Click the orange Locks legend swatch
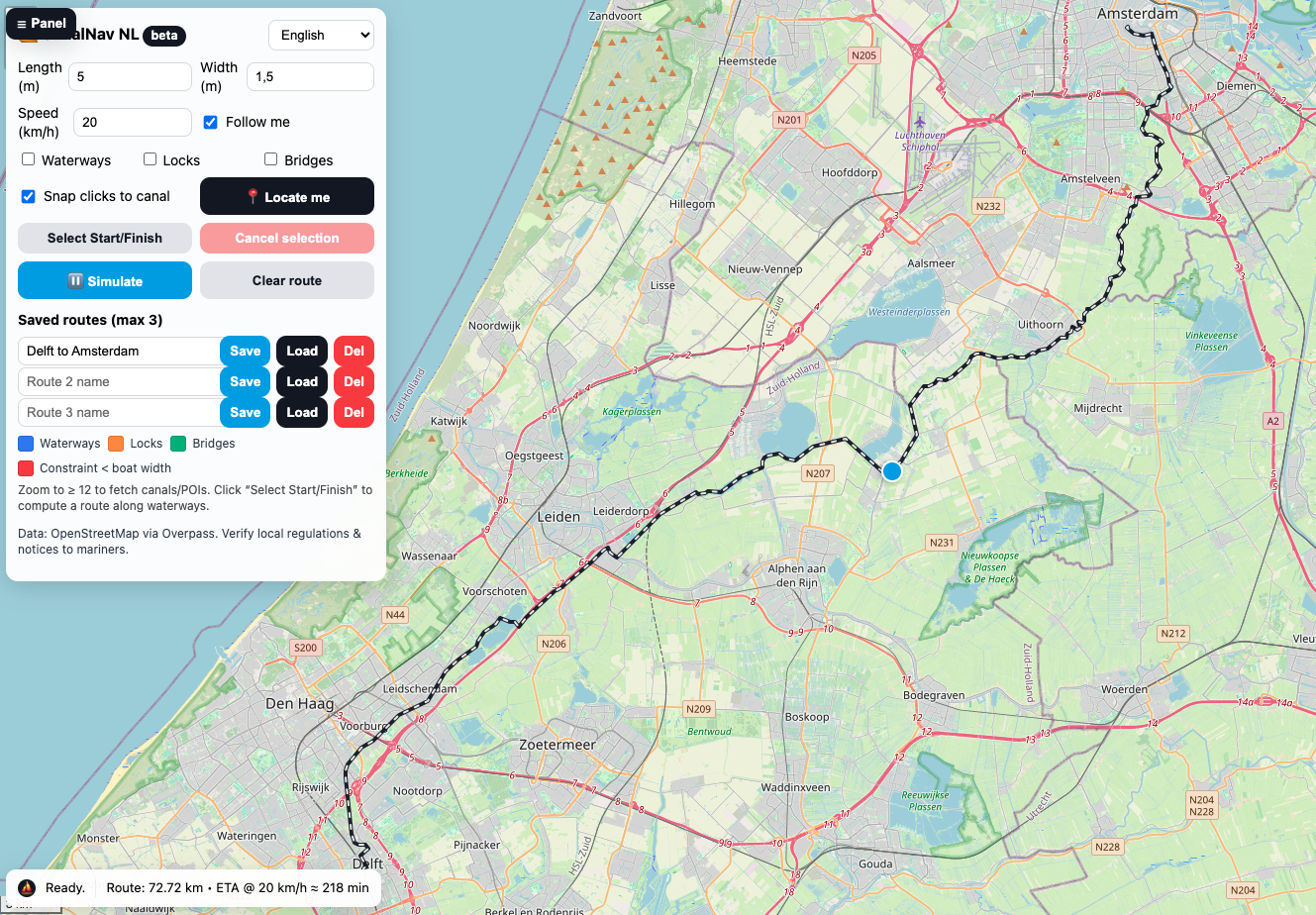This screenshot has width=1316, height=915. tap(116, 443)
